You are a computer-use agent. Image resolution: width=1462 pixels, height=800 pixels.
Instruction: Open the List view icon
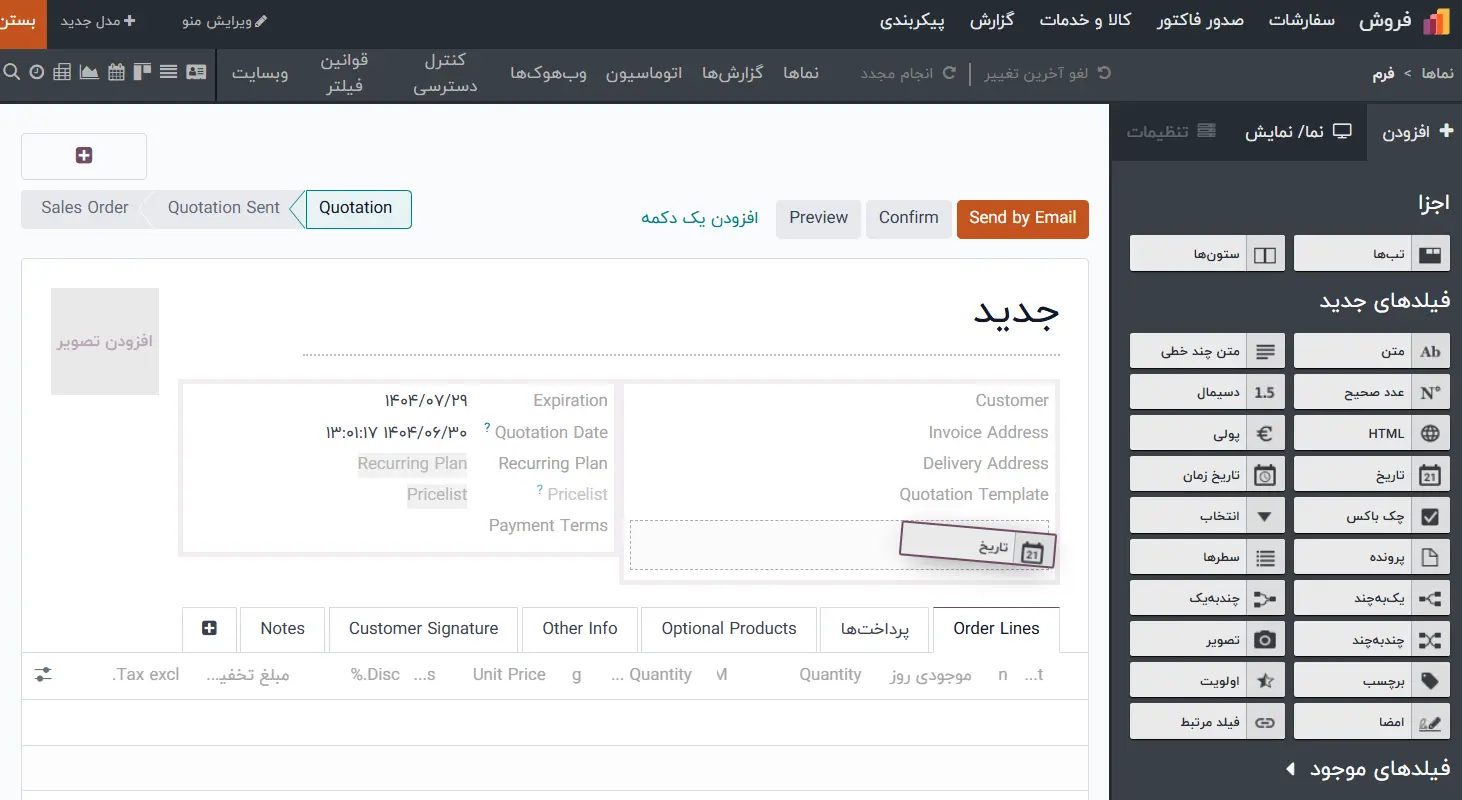pos(168,72)
